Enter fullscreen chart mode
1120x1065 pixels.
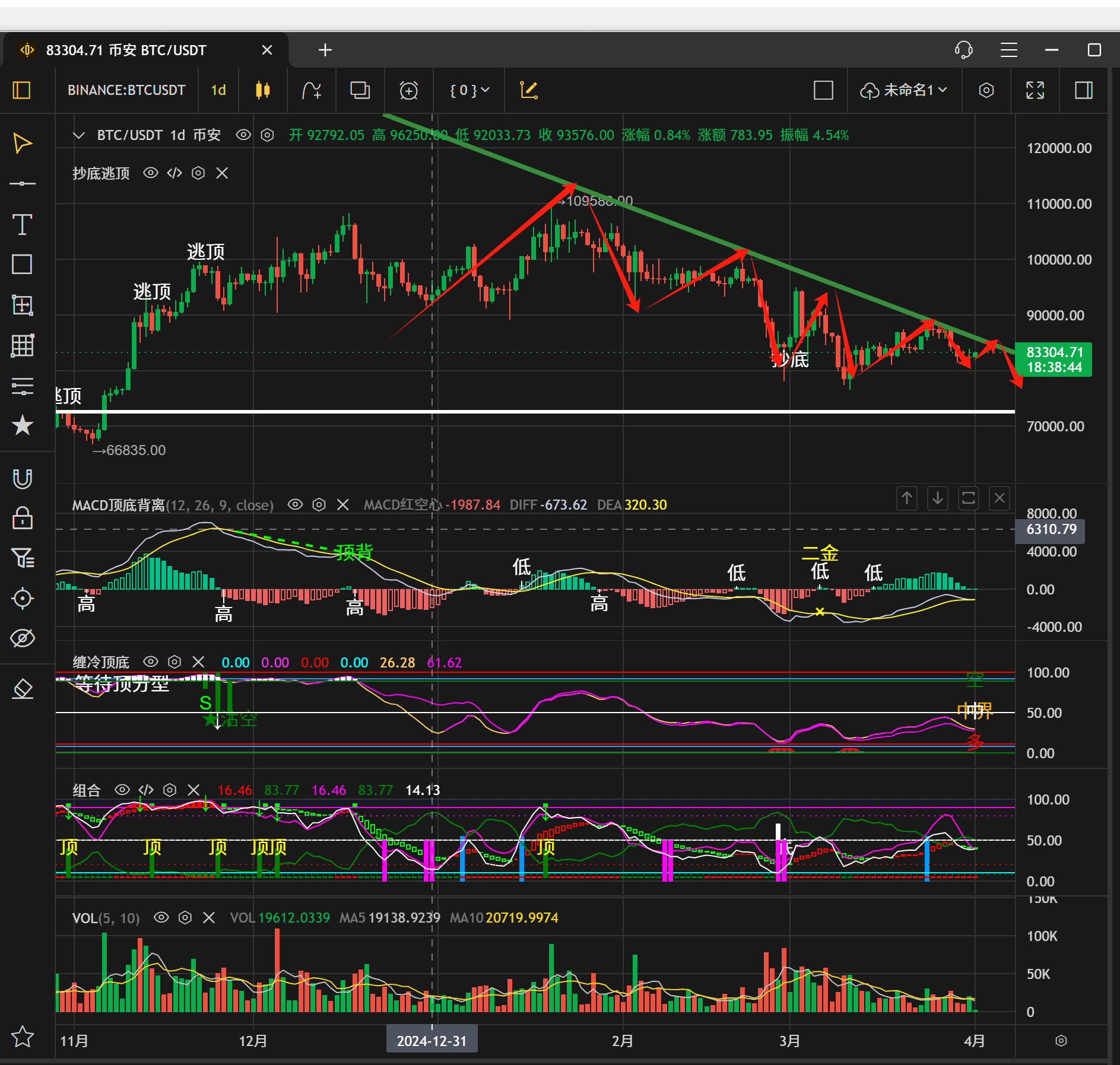click(1035, 90)
